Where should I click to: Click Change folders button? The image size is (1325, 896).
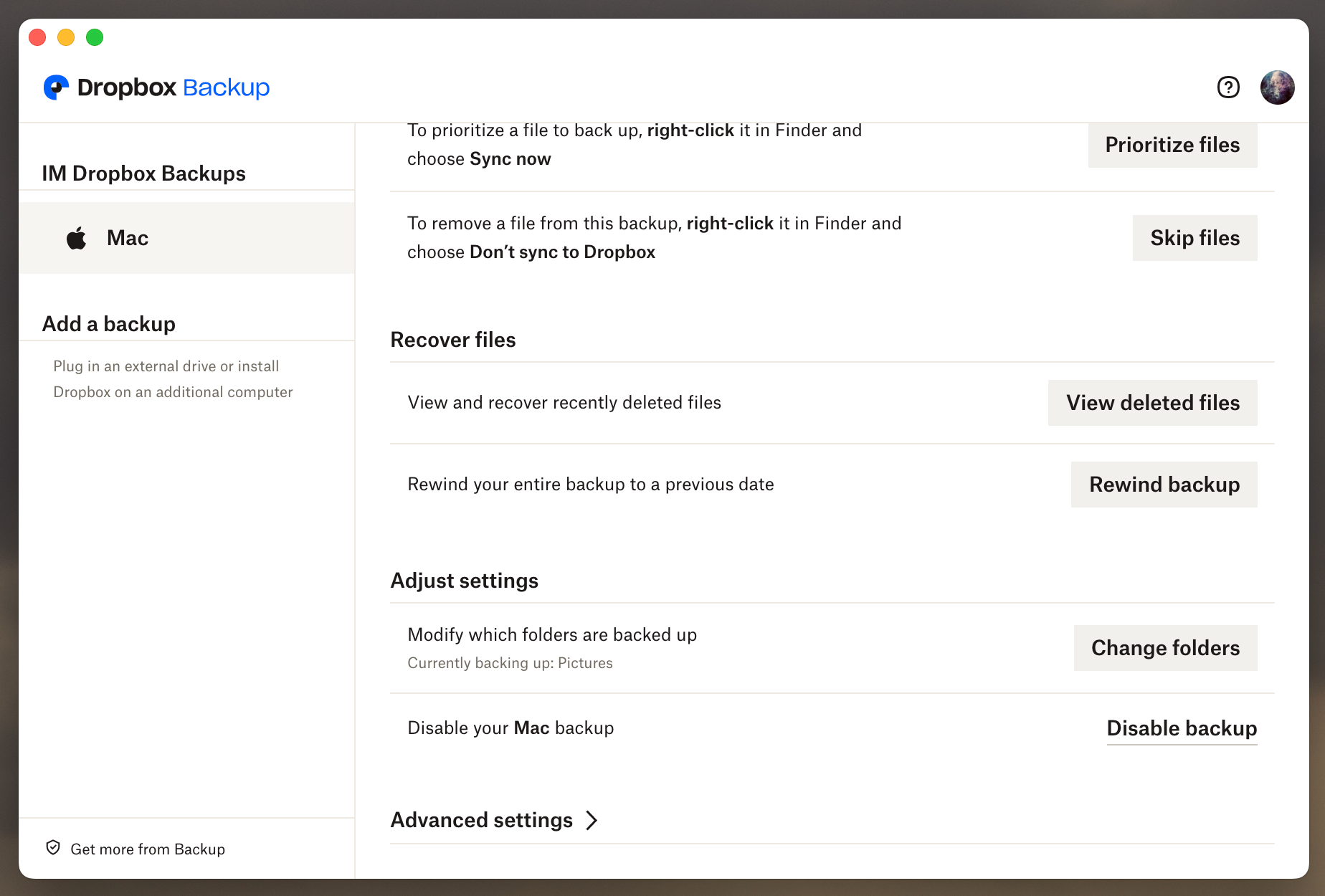click(x=1165, y=648)
